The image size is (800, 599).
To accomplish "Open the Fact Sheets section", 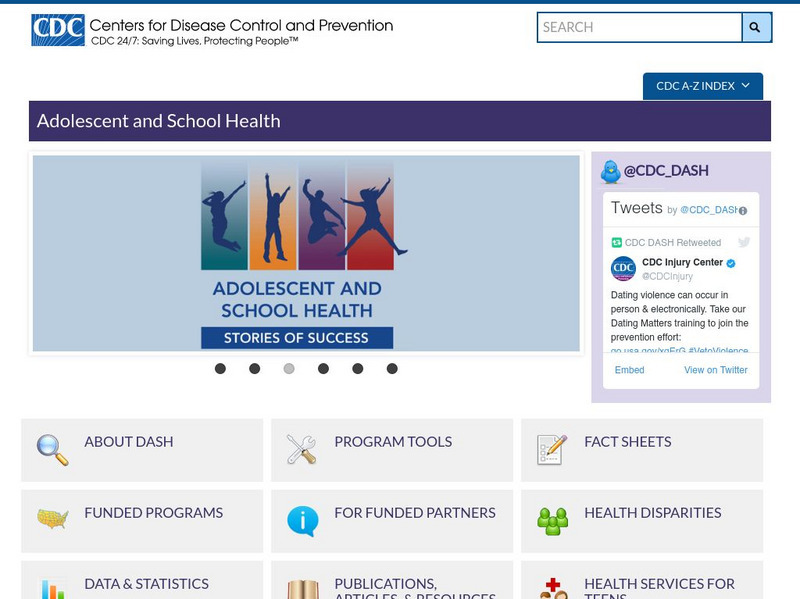I will click(x=642, y=450).
